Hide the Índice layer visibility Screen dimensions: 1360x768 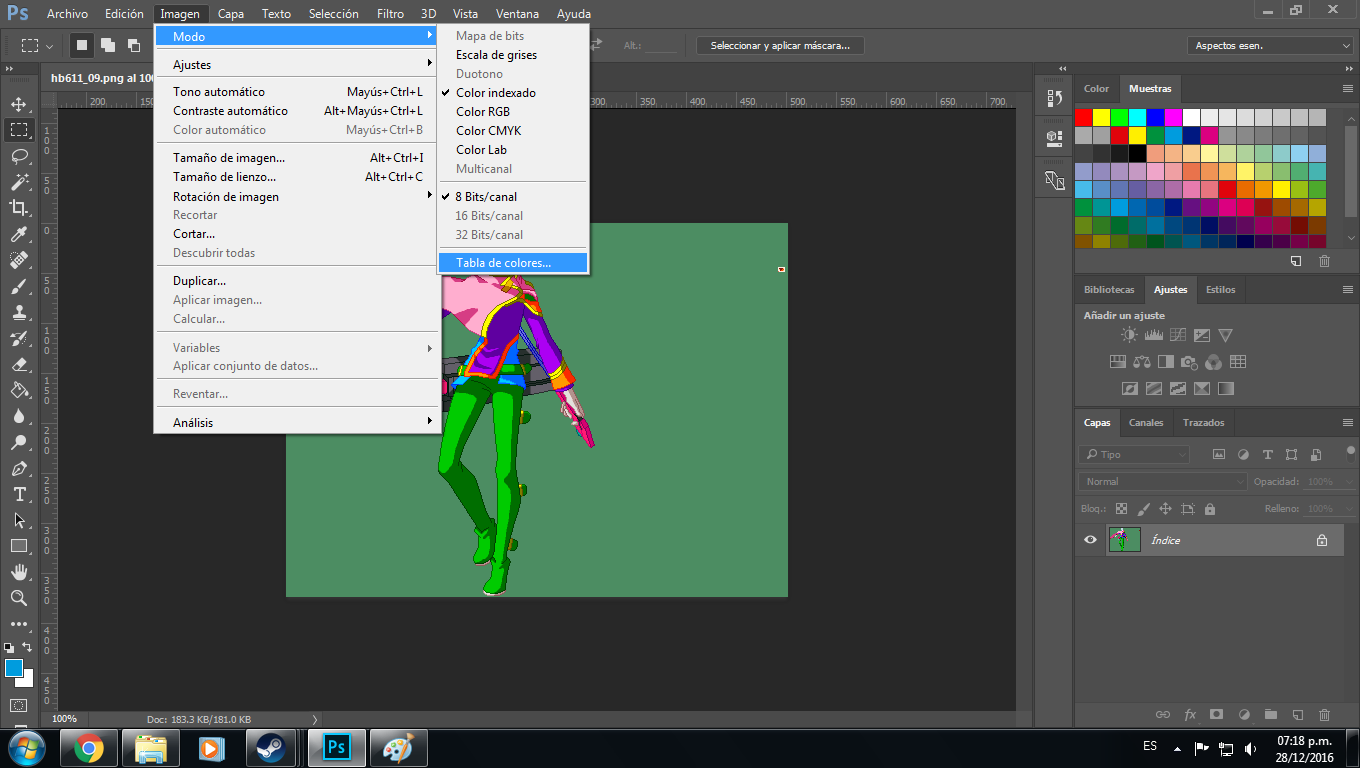coord(1090,540)
